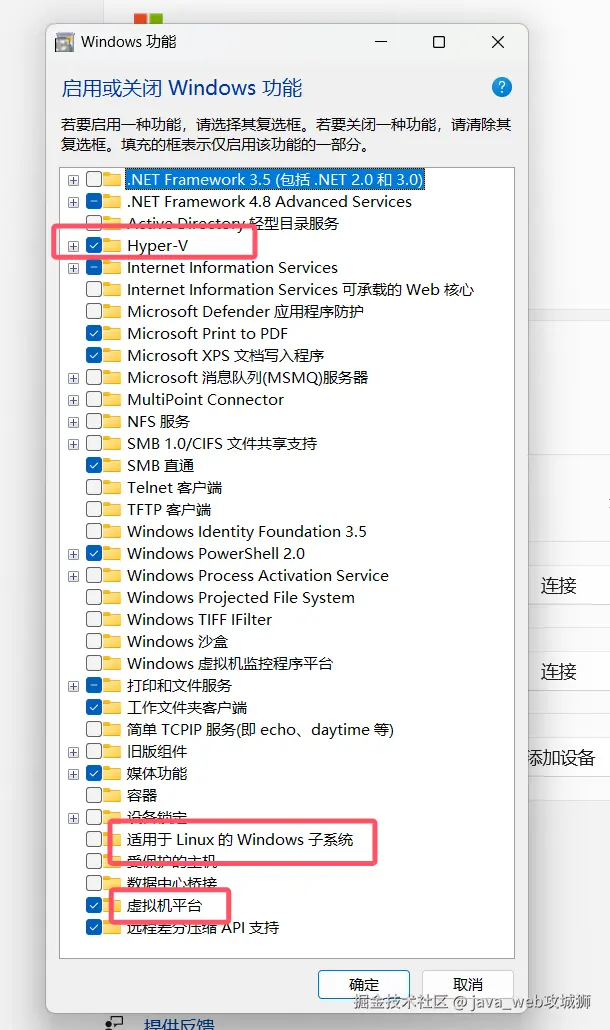
Task: Expand the Hyper-V tree node
Action: coord(74,246)
